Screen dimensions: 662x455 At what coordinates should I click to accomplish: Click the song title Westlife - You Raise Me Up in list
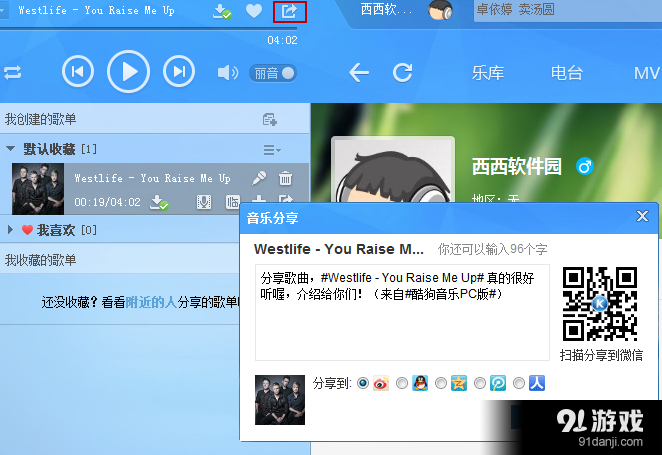[152, 178]
